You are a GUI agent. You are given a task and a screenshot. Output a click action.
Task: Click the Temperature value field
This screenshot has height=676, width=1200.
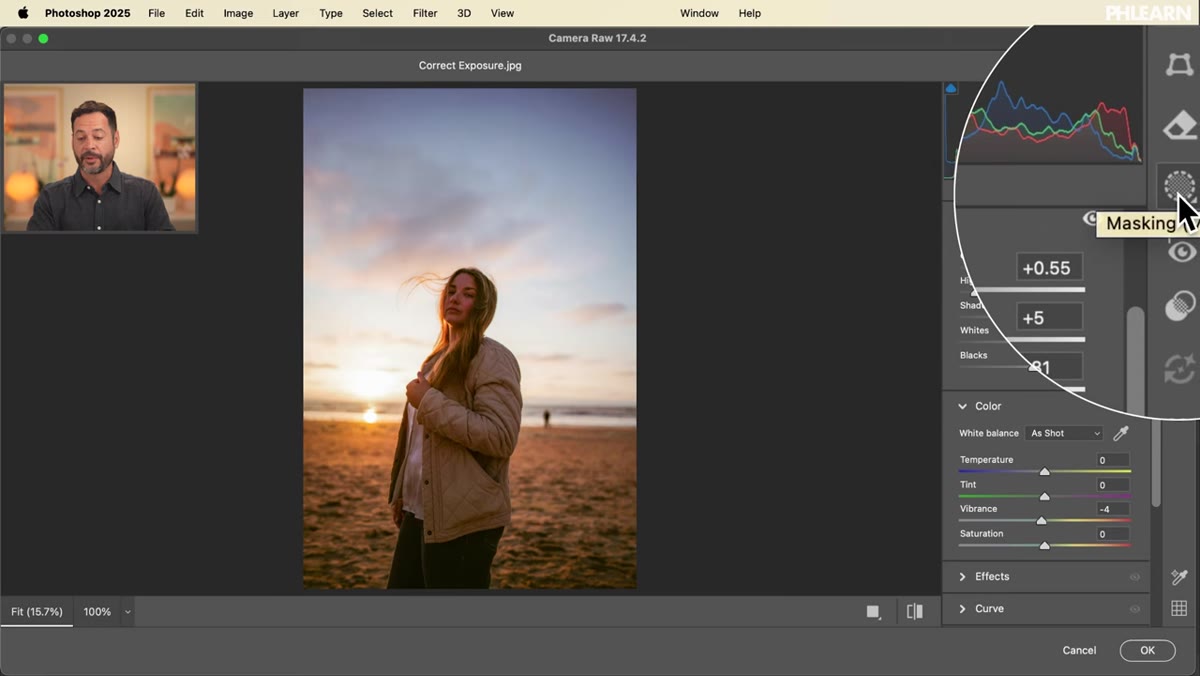tap(1112, 460)
